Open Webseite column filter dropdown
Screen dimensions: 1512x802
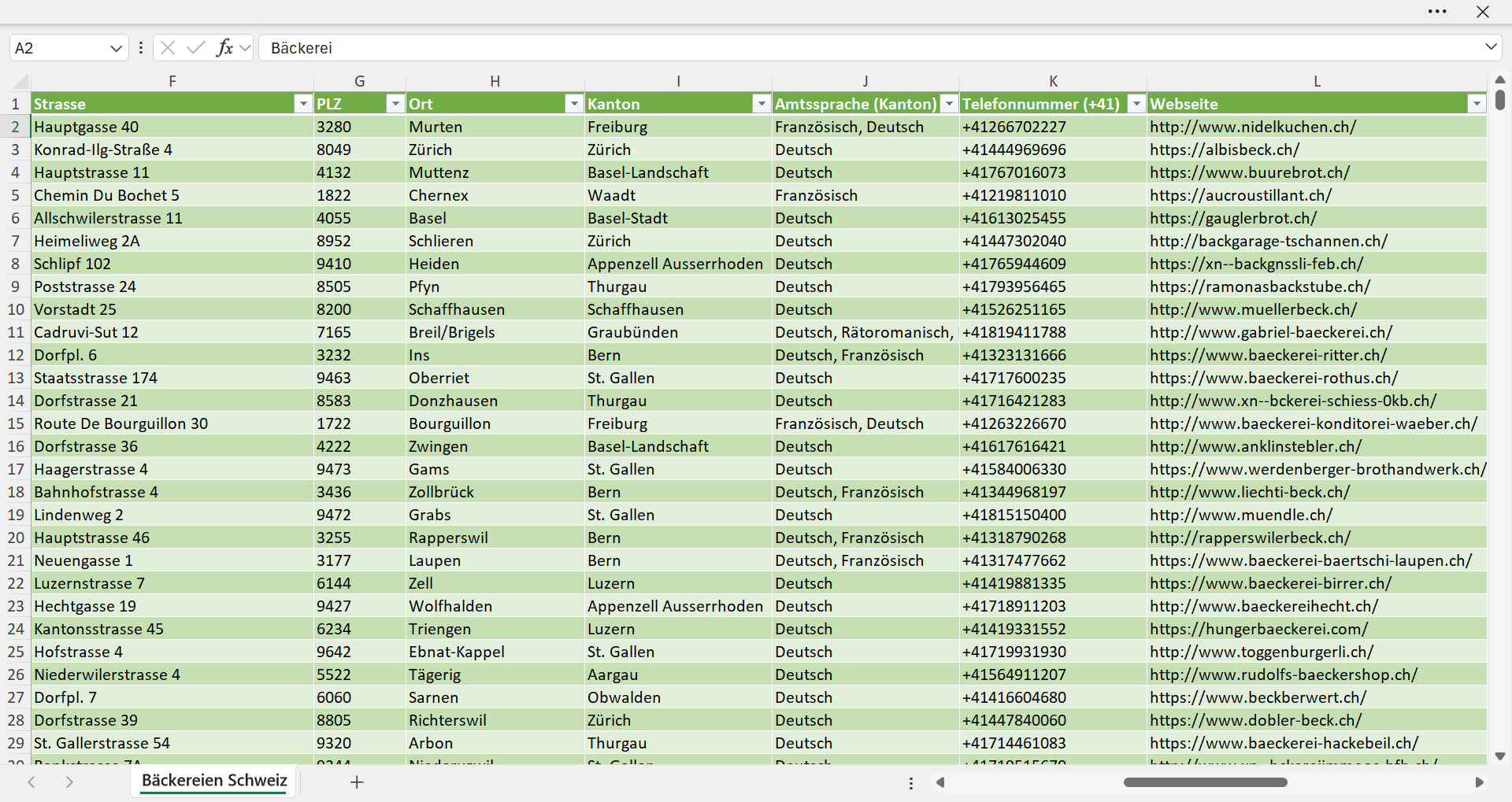[1477, 104]
